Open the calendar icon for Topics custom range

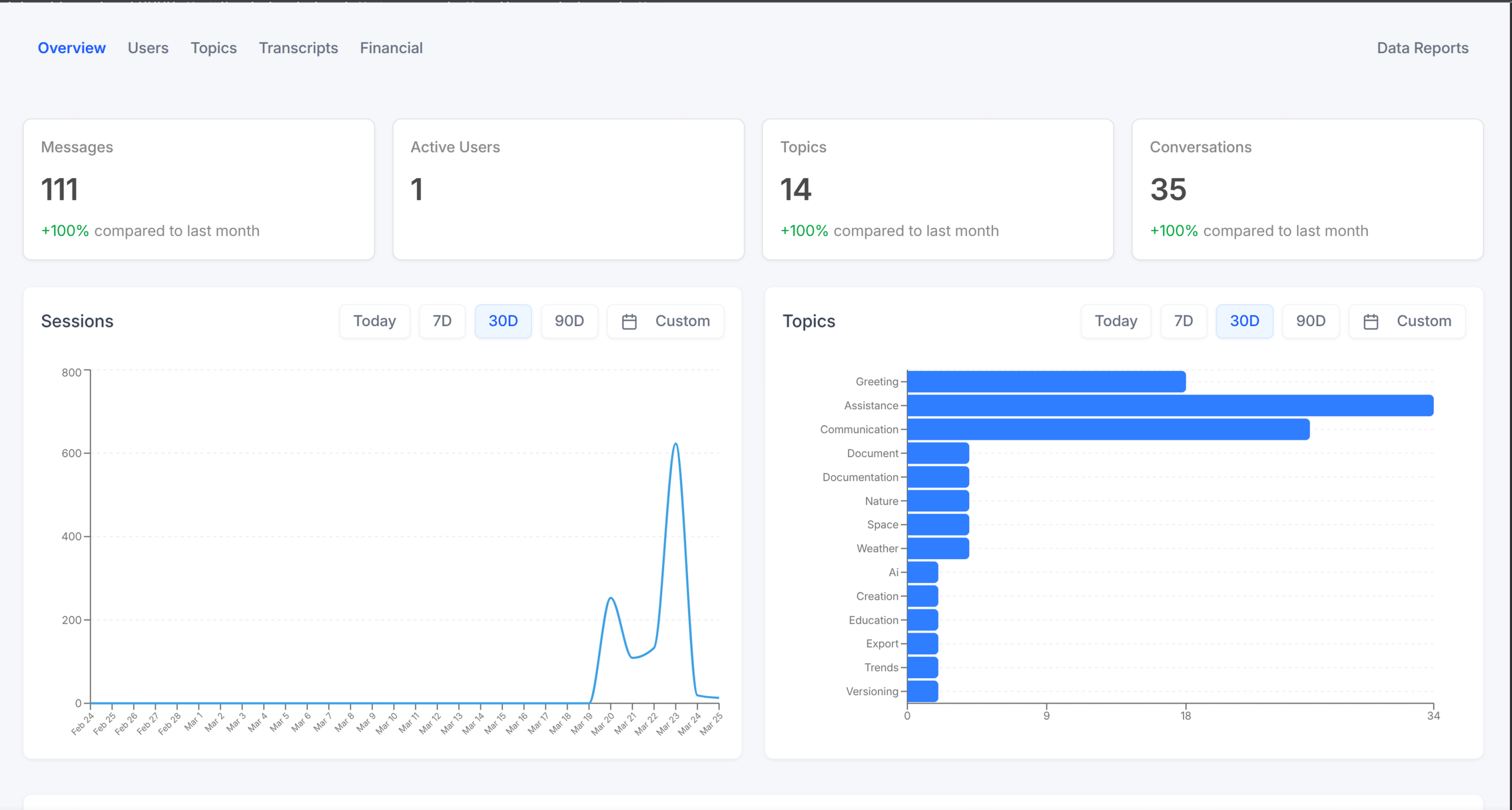point(1371,321)
